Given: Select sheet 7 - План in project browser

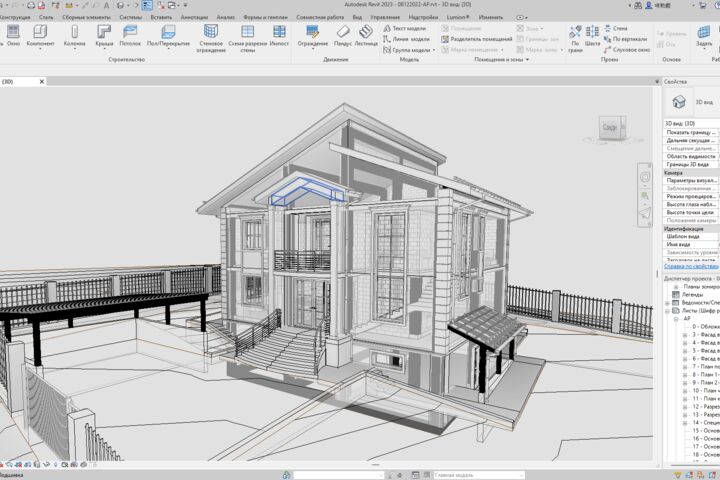Looking at the screenshot, I should coord(706,367).
